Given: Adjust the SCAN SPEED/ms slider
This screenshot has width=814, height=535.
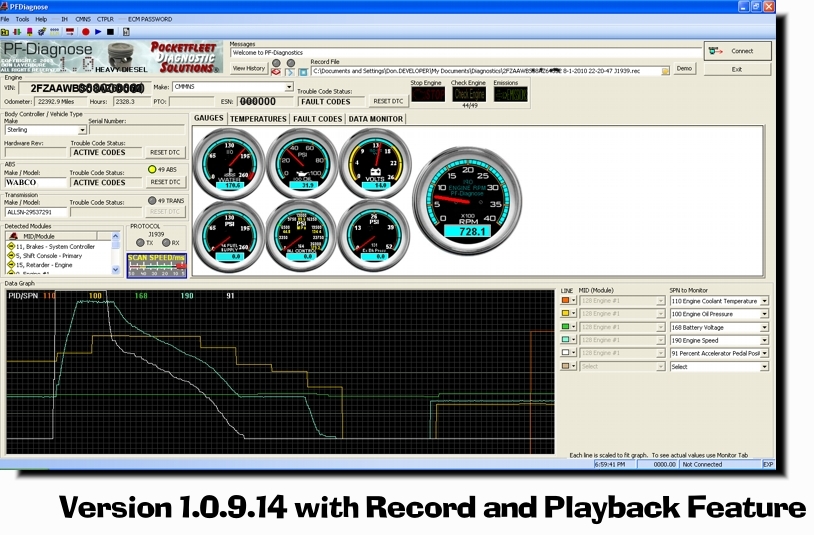Looking at the screenshot, I should click(x=157, y=266).
